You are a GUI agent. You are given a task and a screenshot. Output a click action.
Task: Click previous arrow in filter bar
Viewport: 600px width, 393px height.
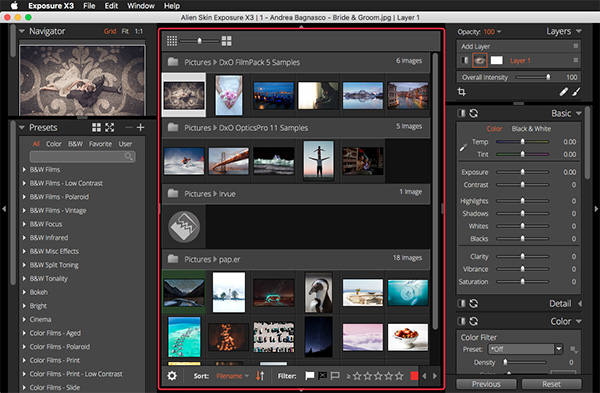point(424,376)
